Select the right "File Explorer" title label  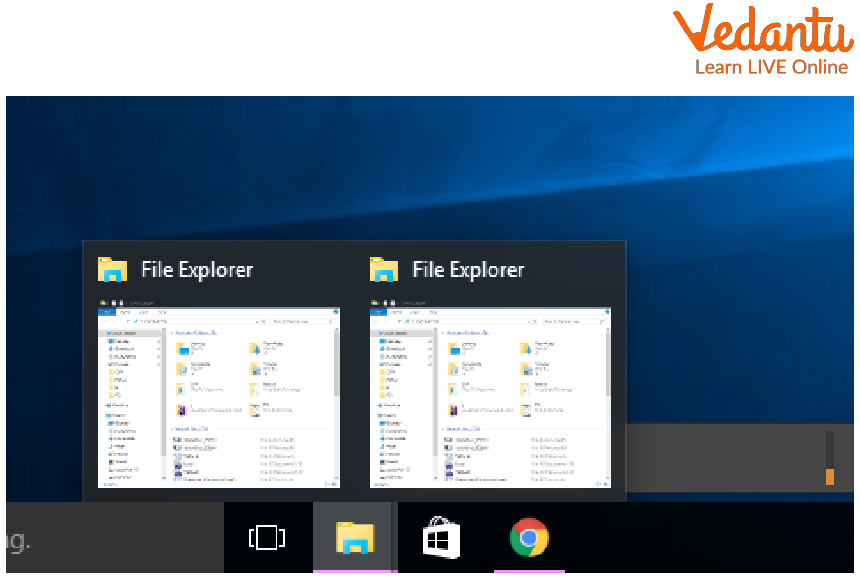click(x=469, y=270)
